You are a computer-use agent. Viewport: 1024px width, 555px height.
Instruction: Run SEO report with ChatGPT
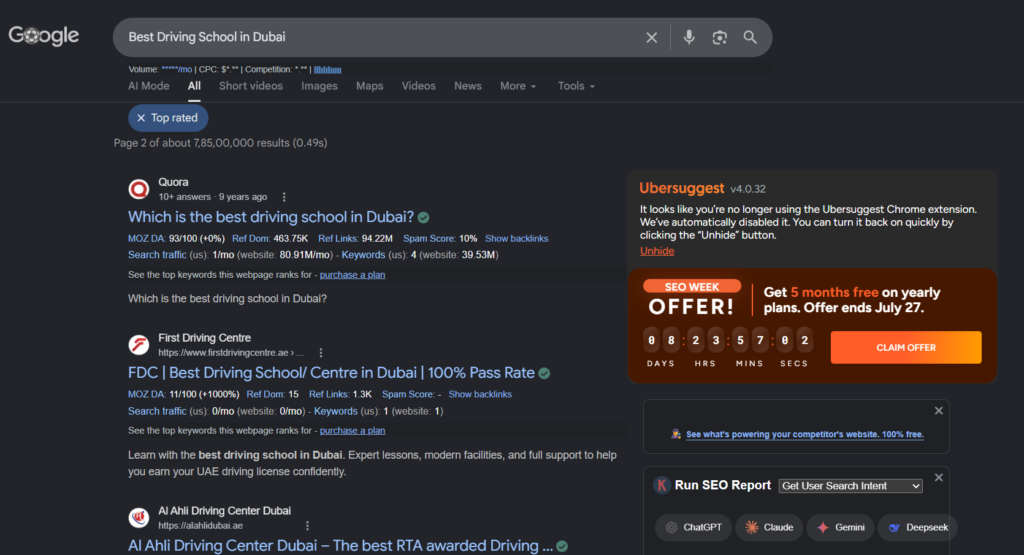(694, 528)
